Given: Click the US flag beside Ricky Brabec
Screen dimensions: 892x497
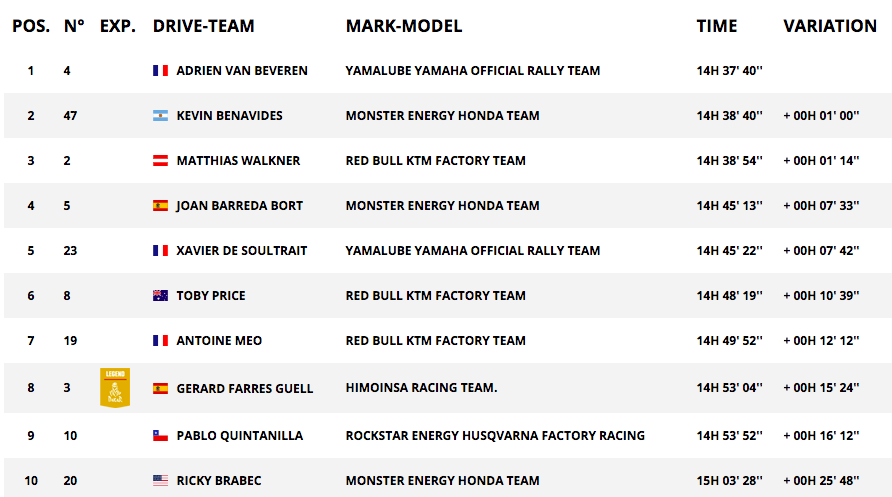Looking at the screenshot, I should 160,481.
